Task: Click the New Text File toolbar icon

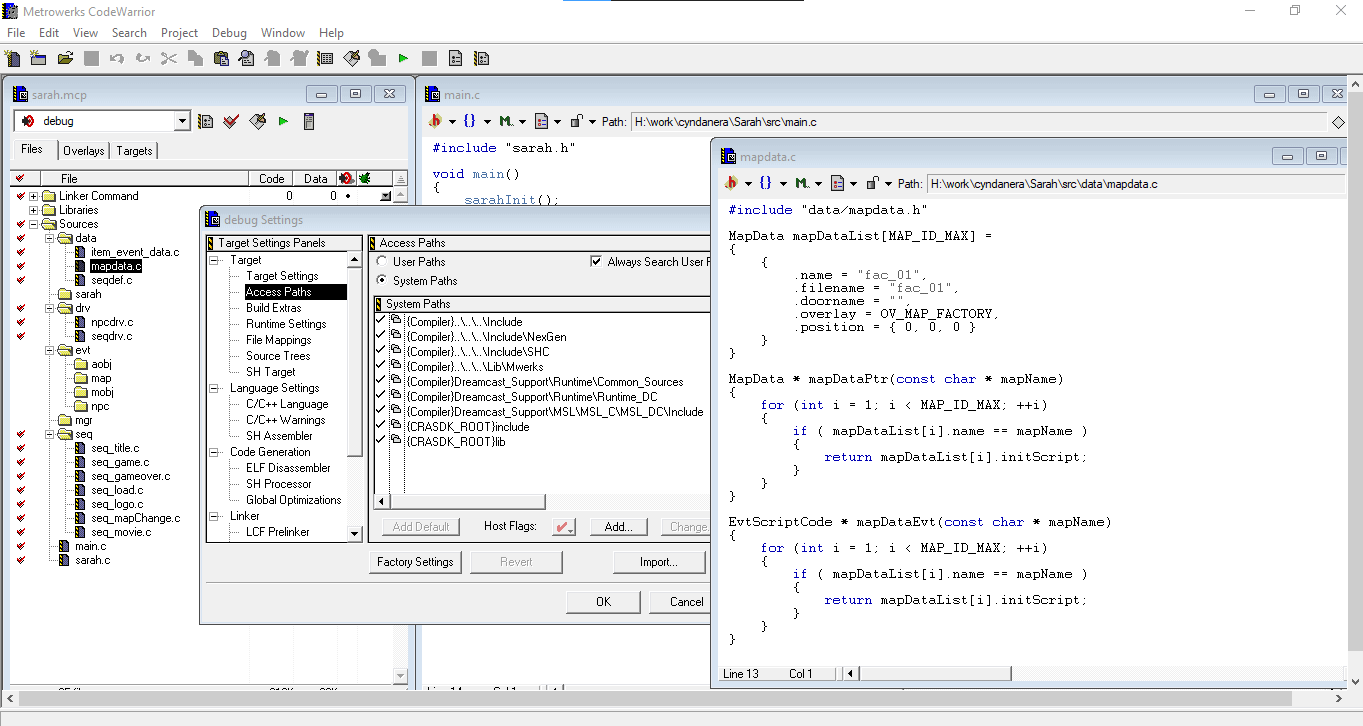Action: [x=13, y=59]
